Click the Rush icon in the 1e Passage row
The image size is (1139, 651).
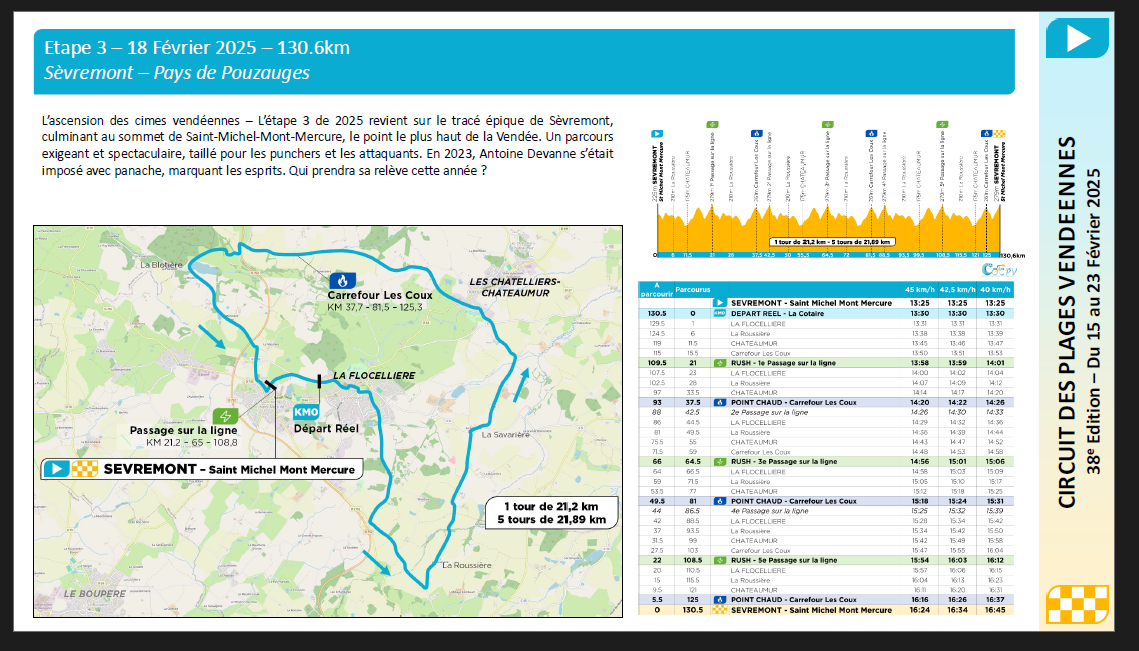tap(719, 363)
